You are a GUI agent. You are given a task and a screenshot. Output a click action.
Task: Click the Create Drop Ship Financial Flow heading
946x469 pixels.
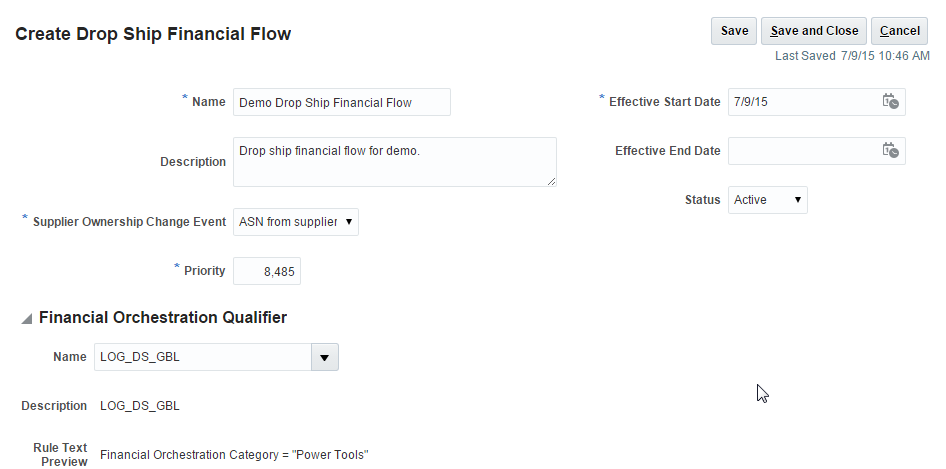point(153,34)
